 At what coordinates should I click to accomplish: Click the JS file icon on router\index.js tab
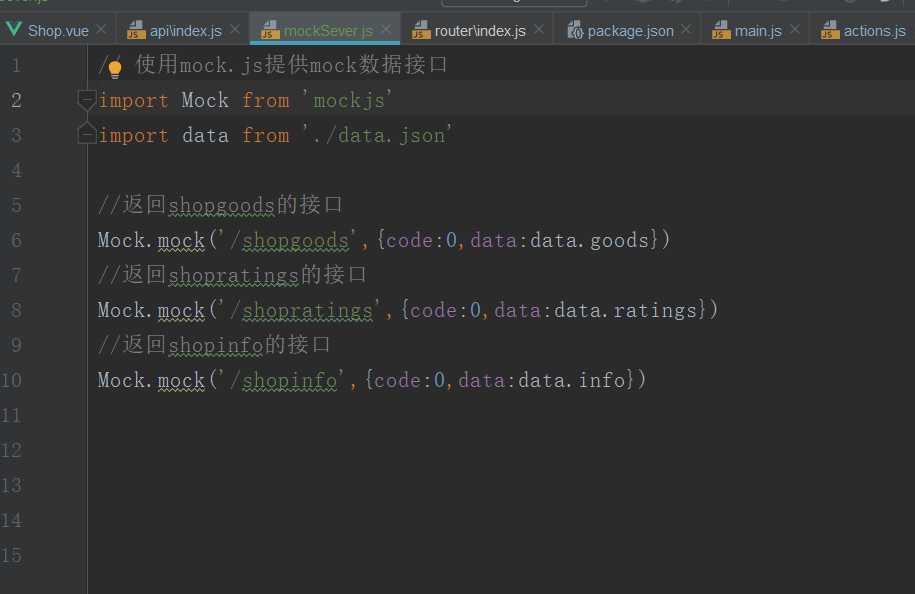point(421,30)
